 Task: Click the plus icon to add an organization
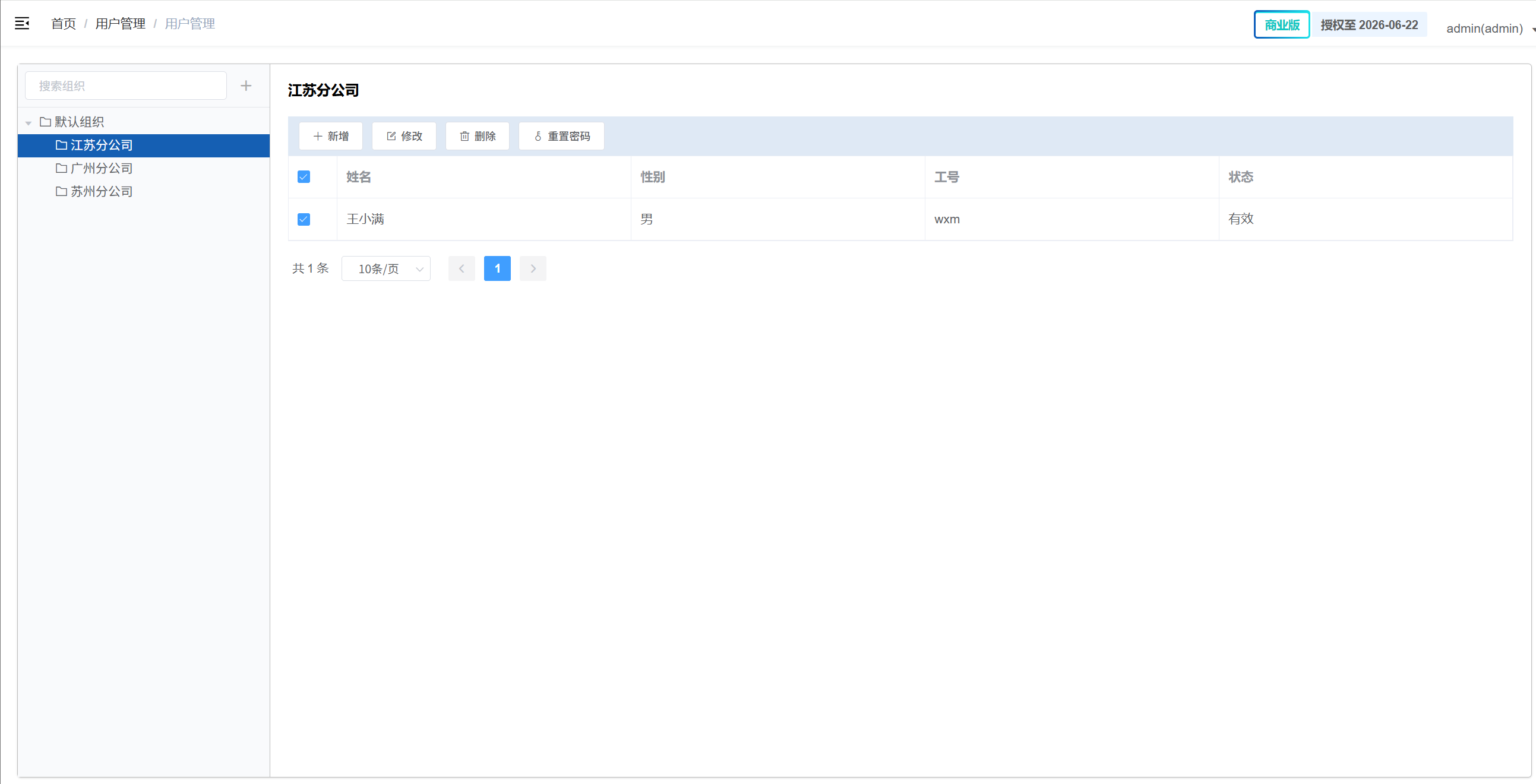(246, 86)
